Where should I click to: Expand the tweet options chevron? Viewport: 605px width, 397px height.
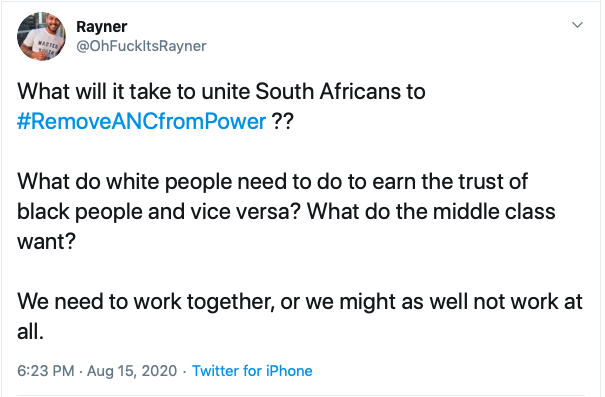coord(577,25)
